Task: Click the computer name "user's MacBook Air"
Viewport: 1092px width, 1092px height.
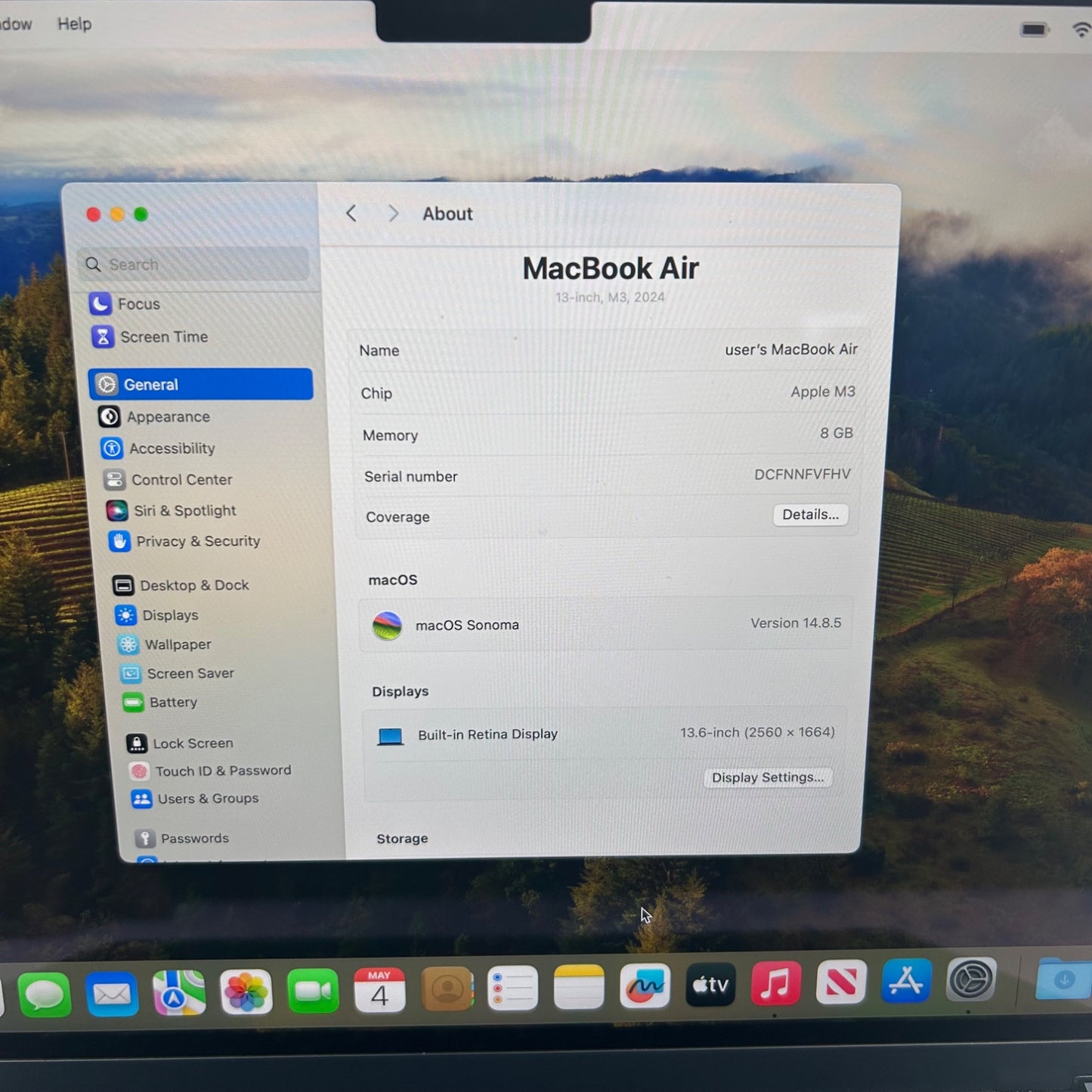Action: click(791, 349)
